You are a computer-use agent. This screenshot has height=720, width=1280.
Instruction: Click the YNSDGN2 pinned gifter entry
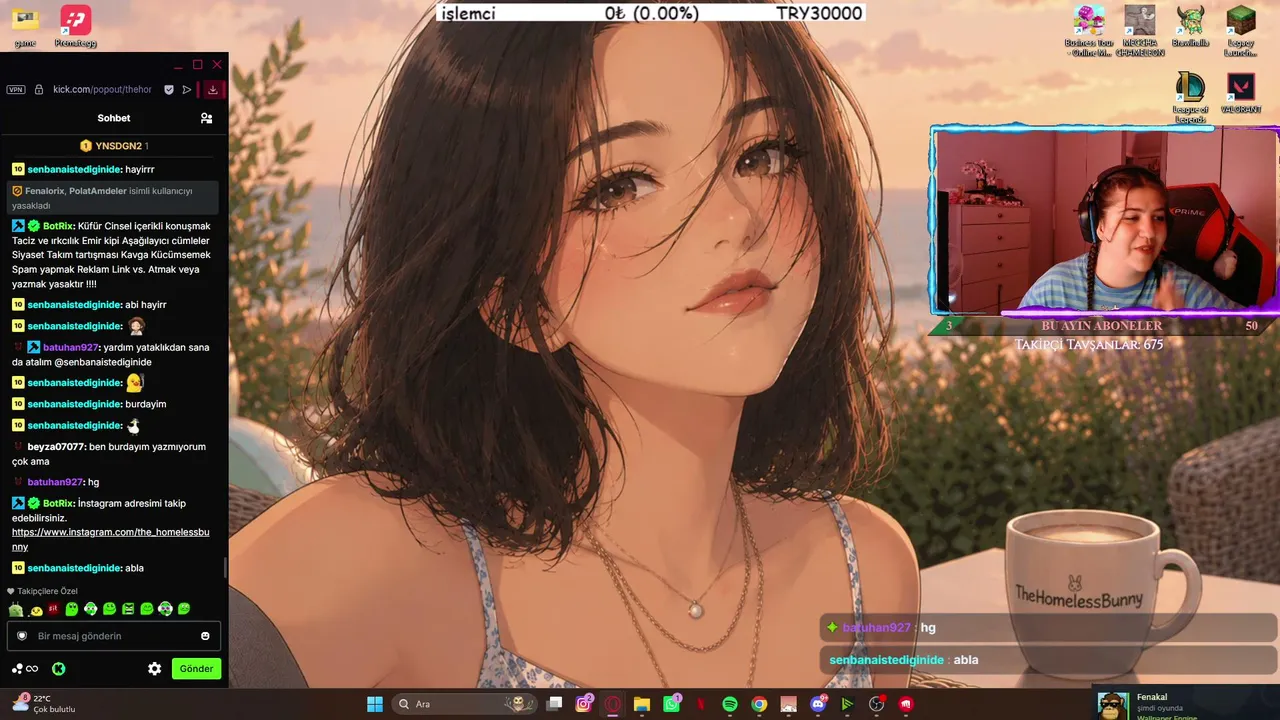pyautogui.click(x=114, y=146)
